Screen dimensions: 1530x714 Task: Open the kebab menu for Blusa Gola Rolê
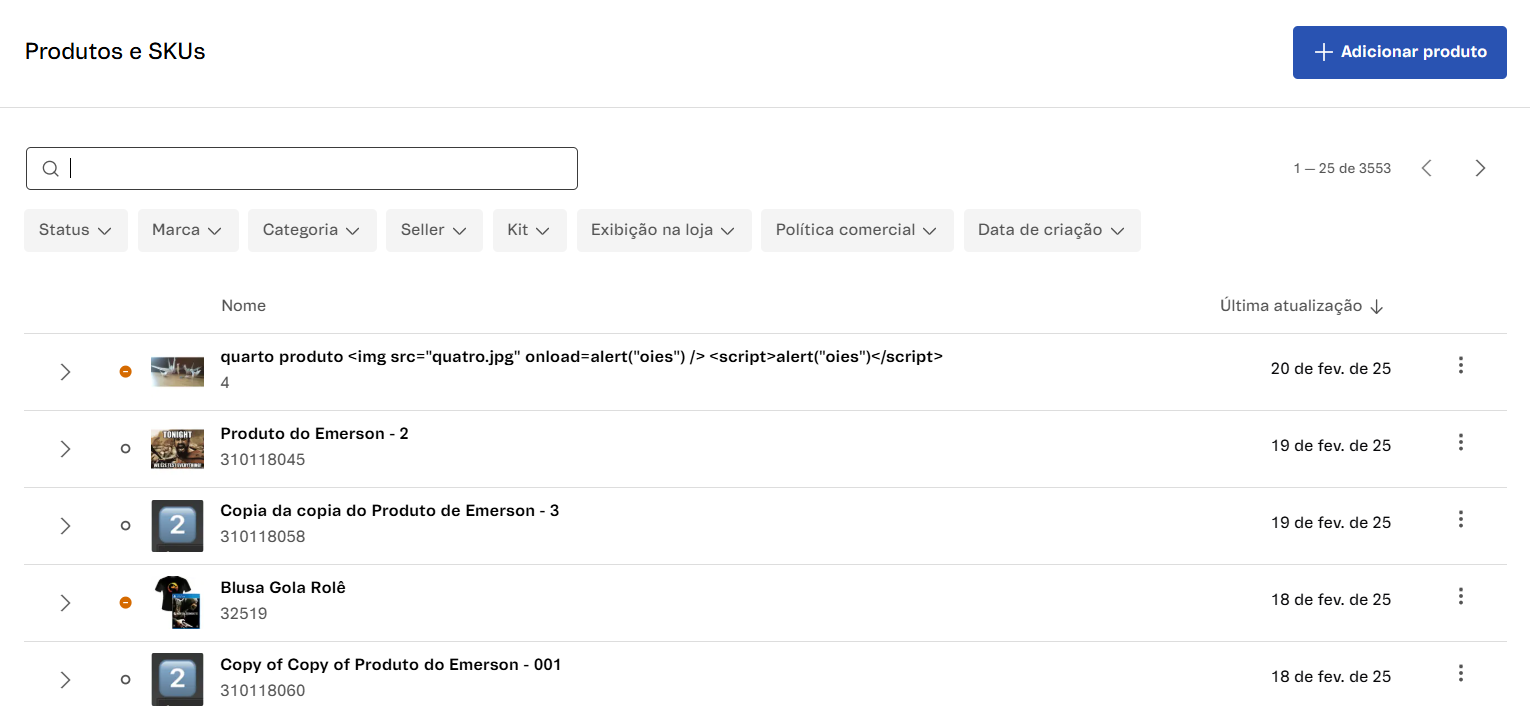pyautogui.click(x=1460, y=596)
